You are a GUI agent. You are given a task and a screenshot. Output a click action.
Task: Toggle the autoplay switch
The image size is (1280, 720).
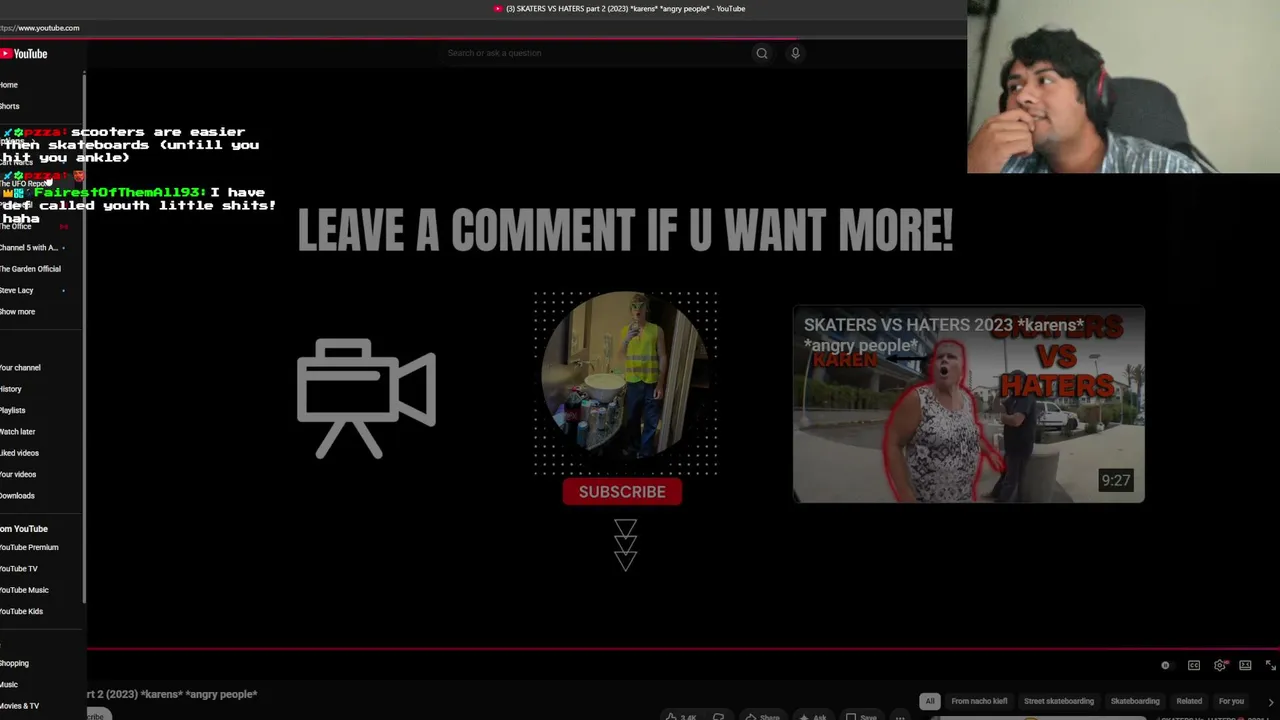[x=1165, y=665]
